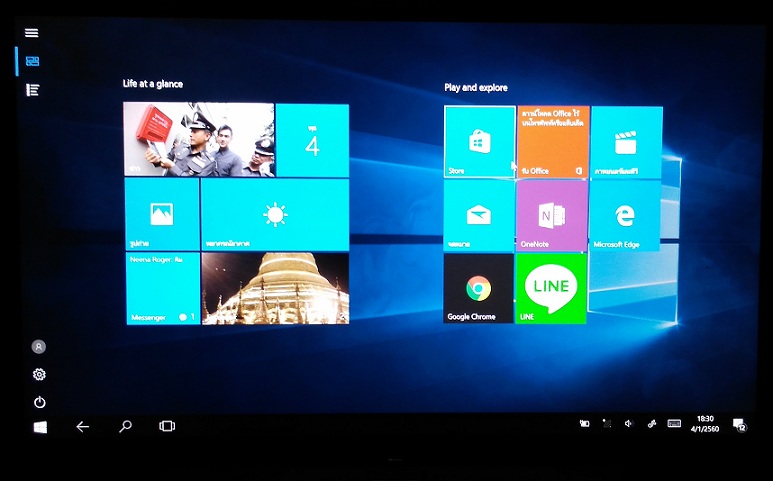Screen dimensions: 773x481
Task: Open the green LINE tile
Action: pyautogui.click(x=551, y=289)
